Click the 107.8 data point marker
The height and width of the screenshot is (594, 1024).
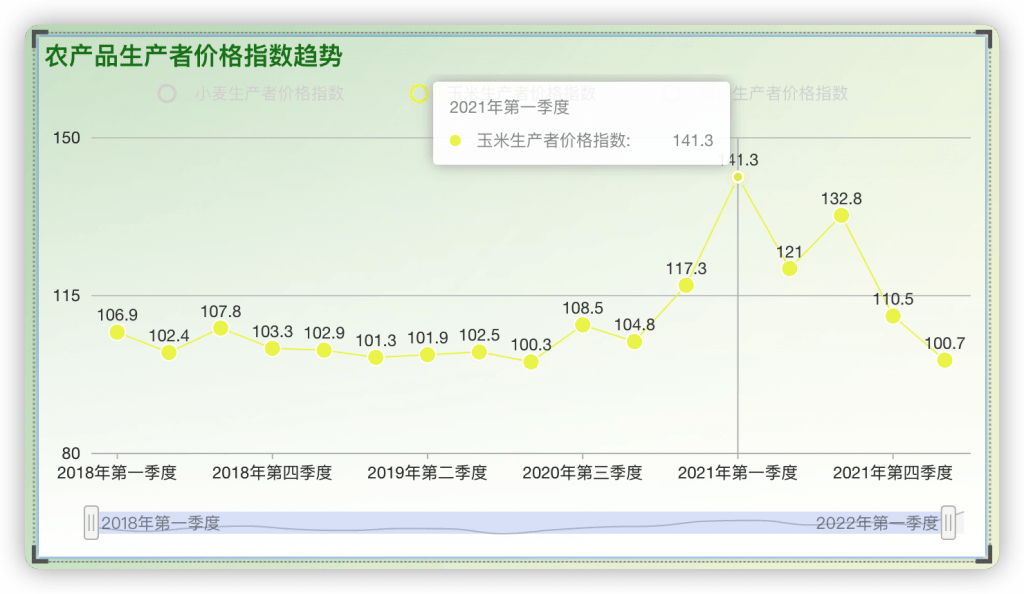(x=221, y=328)
